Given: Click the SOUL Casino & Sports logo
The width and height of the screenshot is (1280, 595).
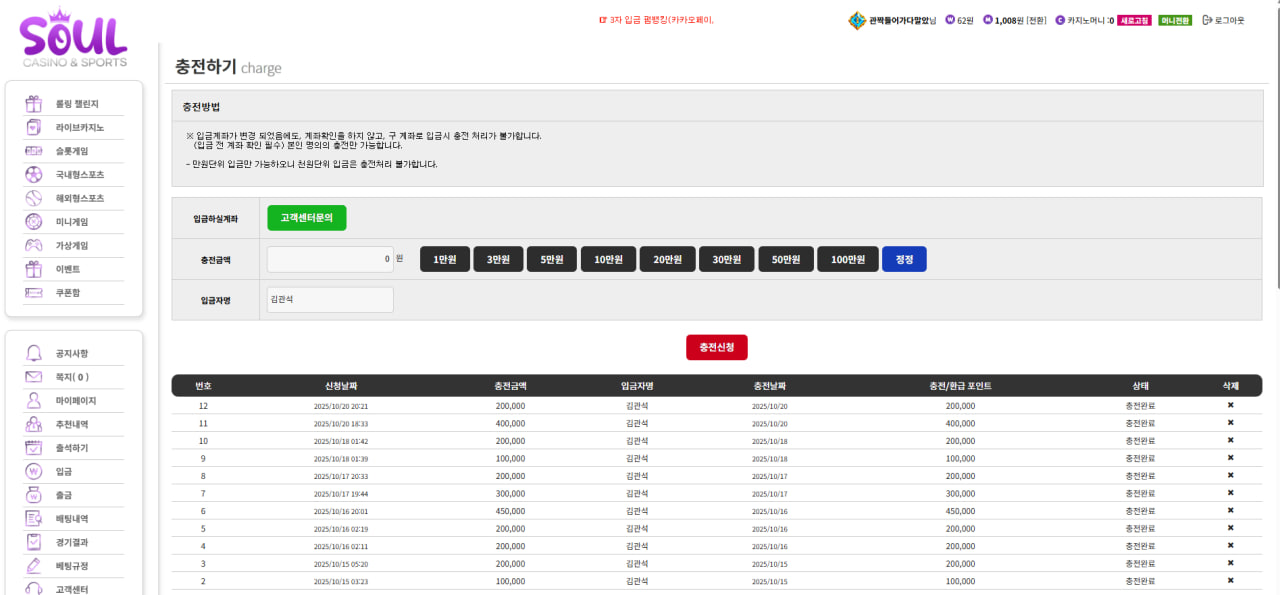Looking at the screenshot, I should [73, 36].
